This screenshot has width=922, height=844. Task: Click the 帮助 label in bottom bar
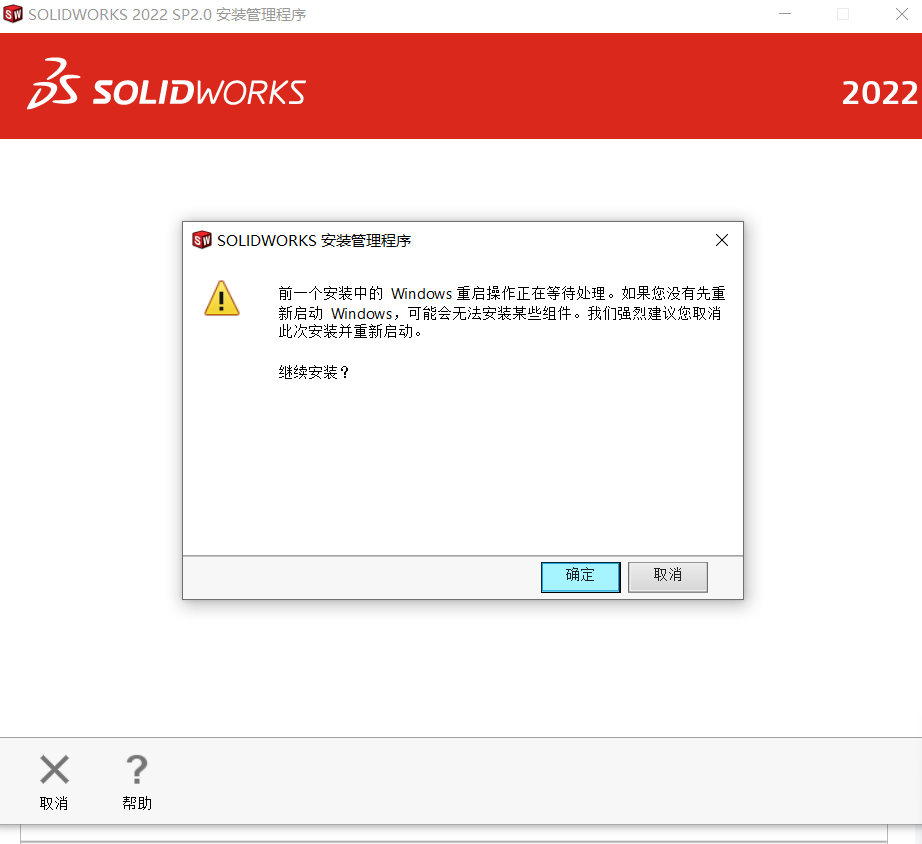(x=137, y=803)
